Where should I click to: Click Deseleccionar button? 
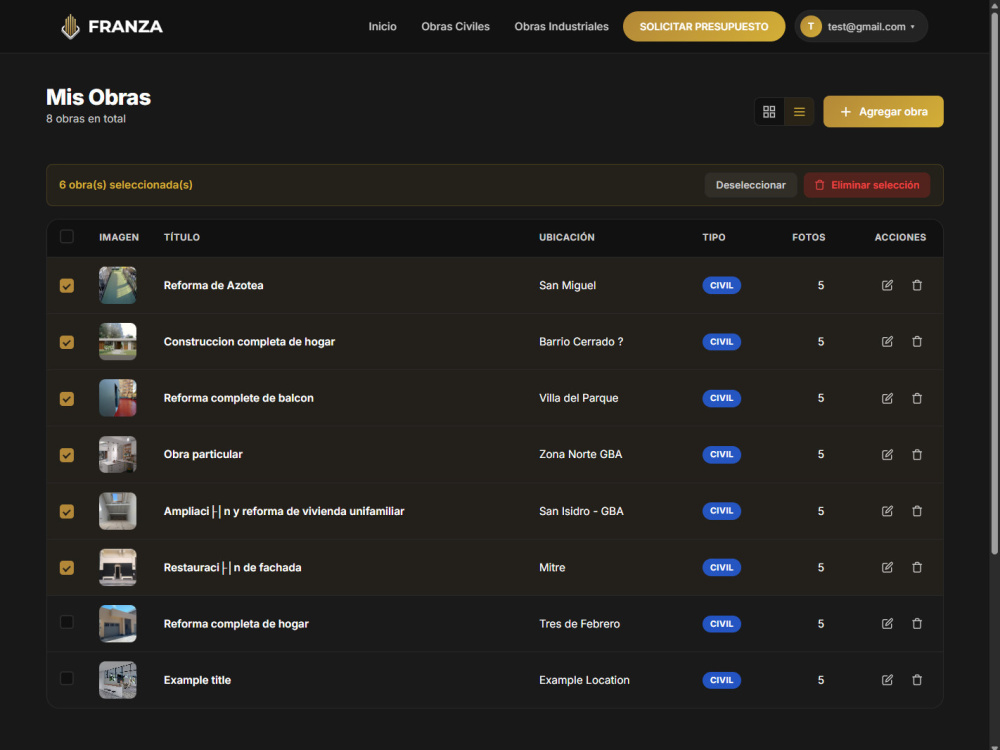pos(751,185)
